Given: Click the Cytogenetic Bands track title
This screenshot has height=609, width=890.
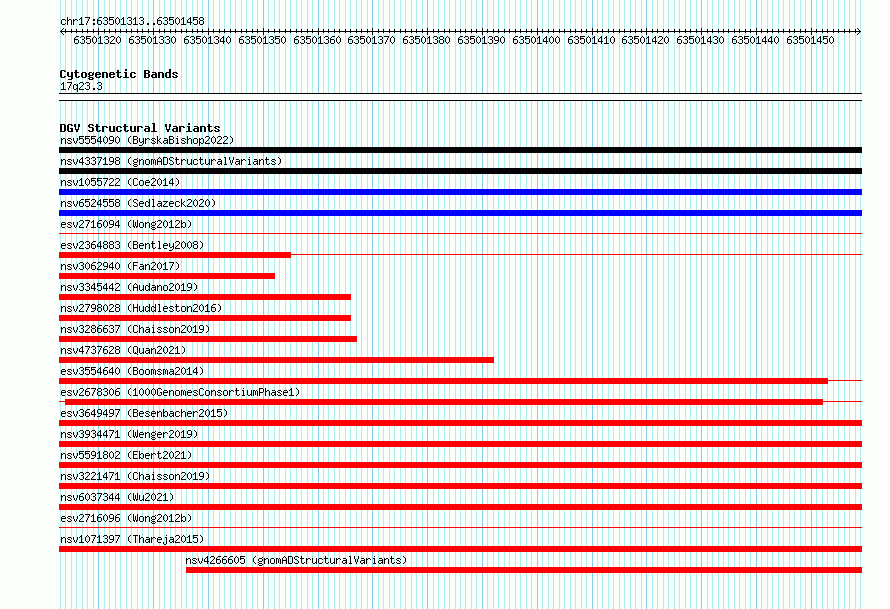Looking at the screenshot, I should (119, 74).
